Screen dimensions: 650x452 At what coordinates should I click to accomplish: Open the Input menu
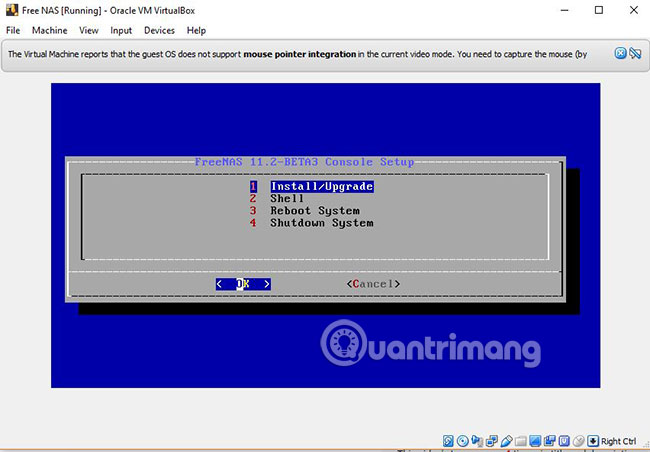click(121, 30)
